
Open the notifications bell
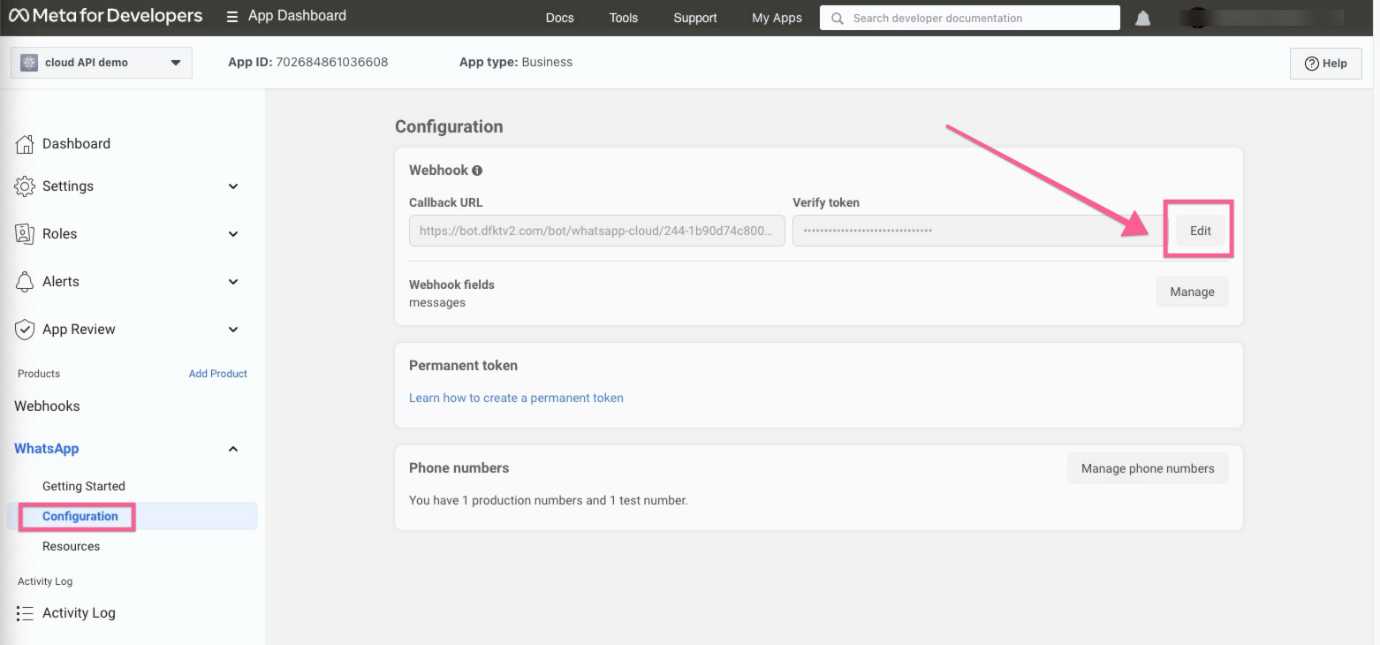click(x=1143, y=18)
